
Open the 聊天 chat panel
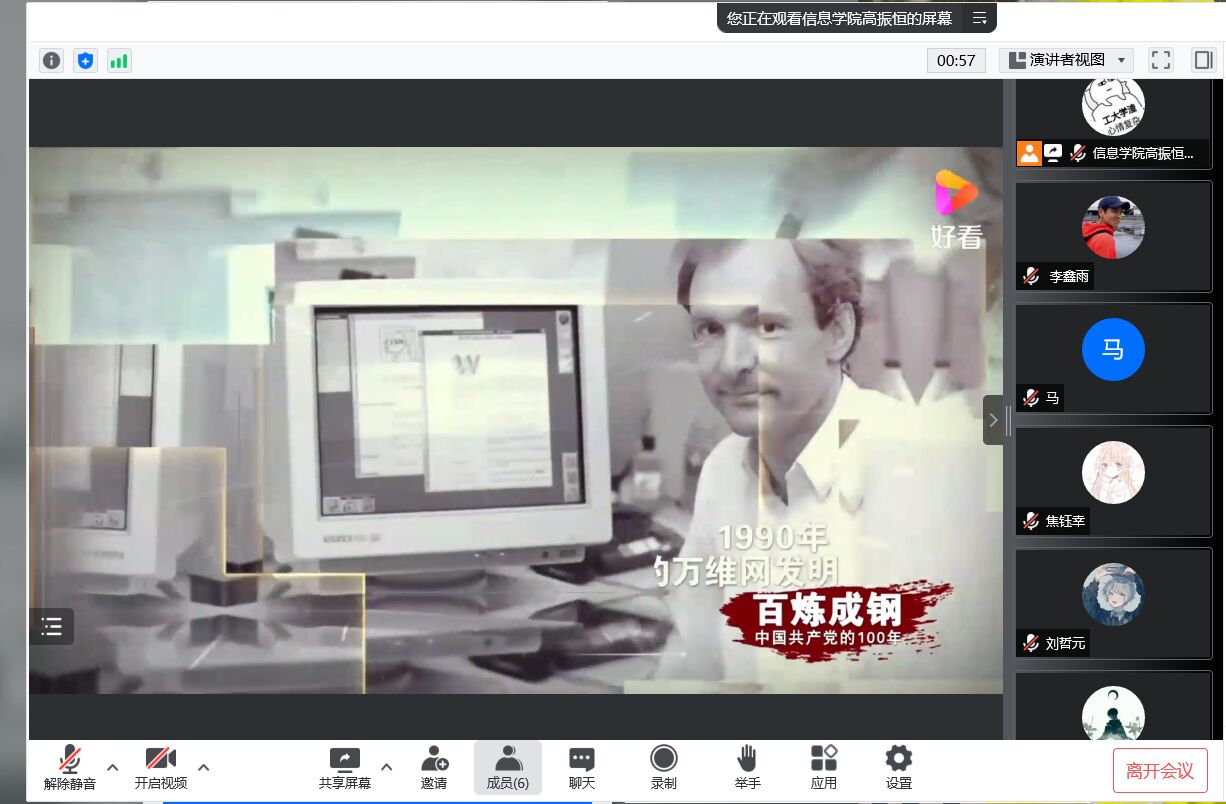tap(582, 768)
